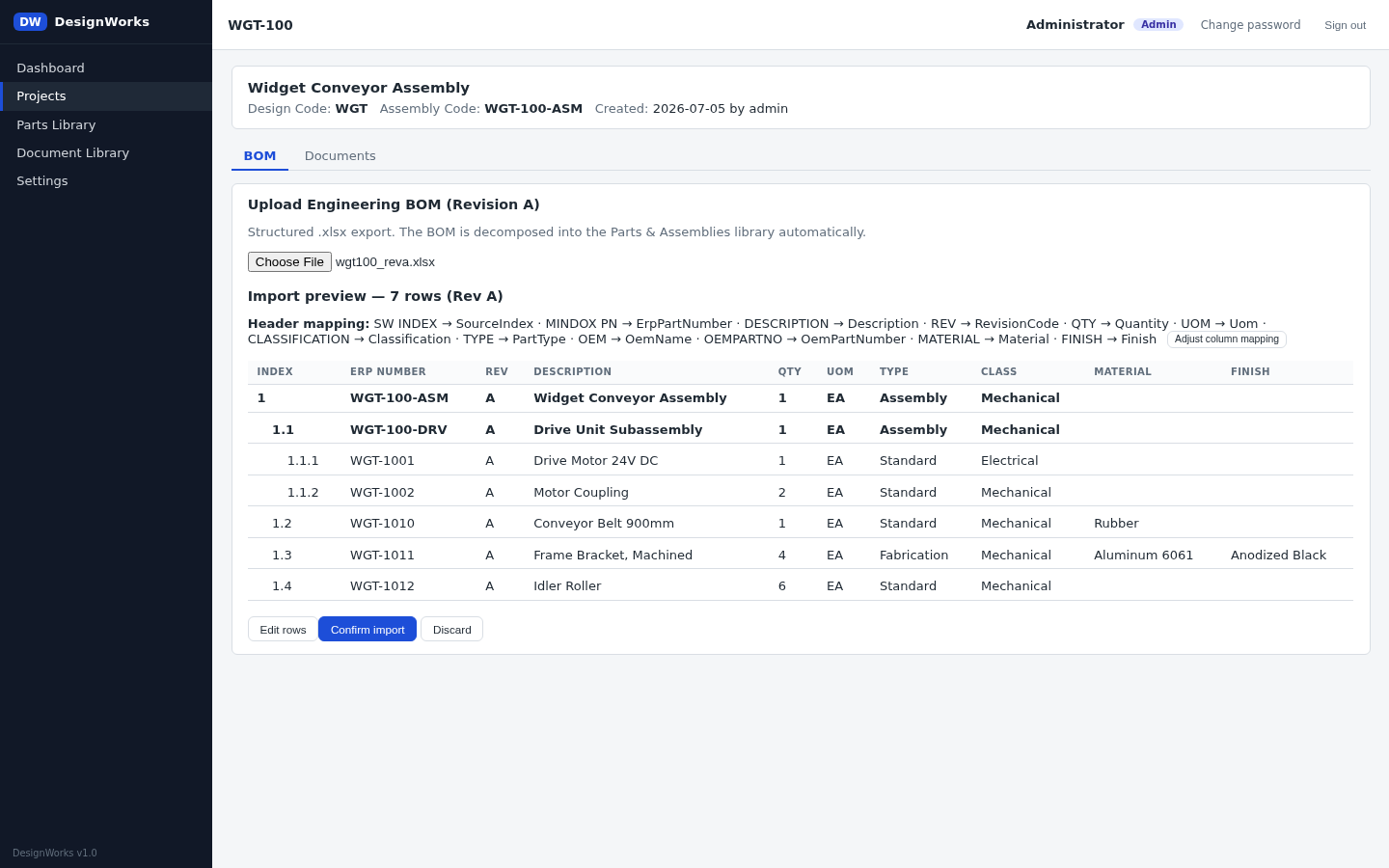1389x868 pixels.
Task: Switch to the BOM tab
Action: point(259,156)
